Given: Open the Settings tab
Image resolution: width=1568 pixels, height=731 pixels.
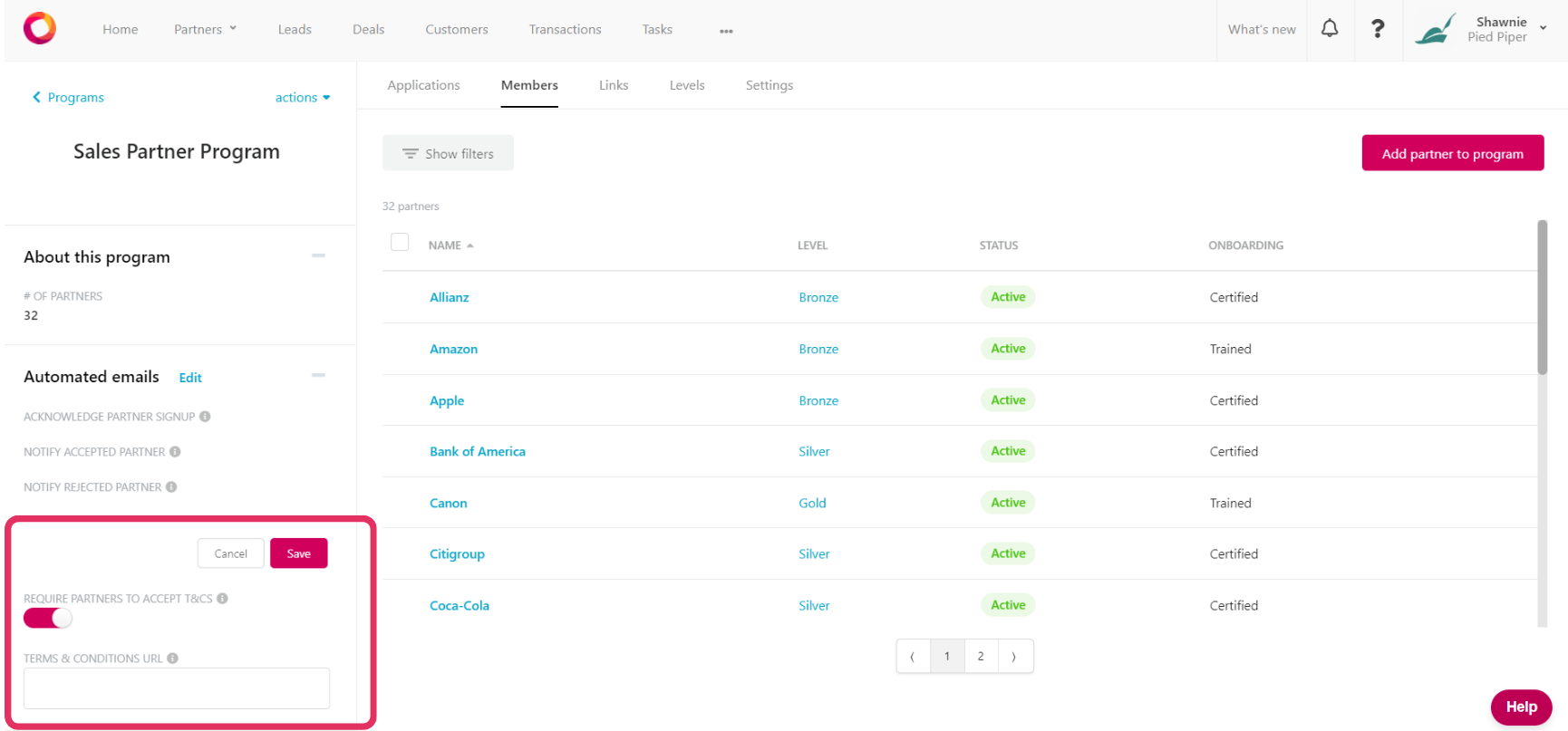Looking at the screenshot, I should (x=769, y=85).
